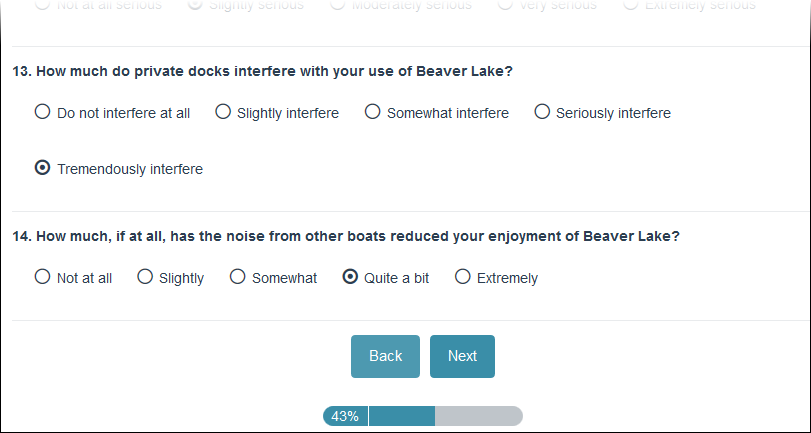Click the 'Quite a bit' radio option
This screenshot has height=433, width=811.
350,277
